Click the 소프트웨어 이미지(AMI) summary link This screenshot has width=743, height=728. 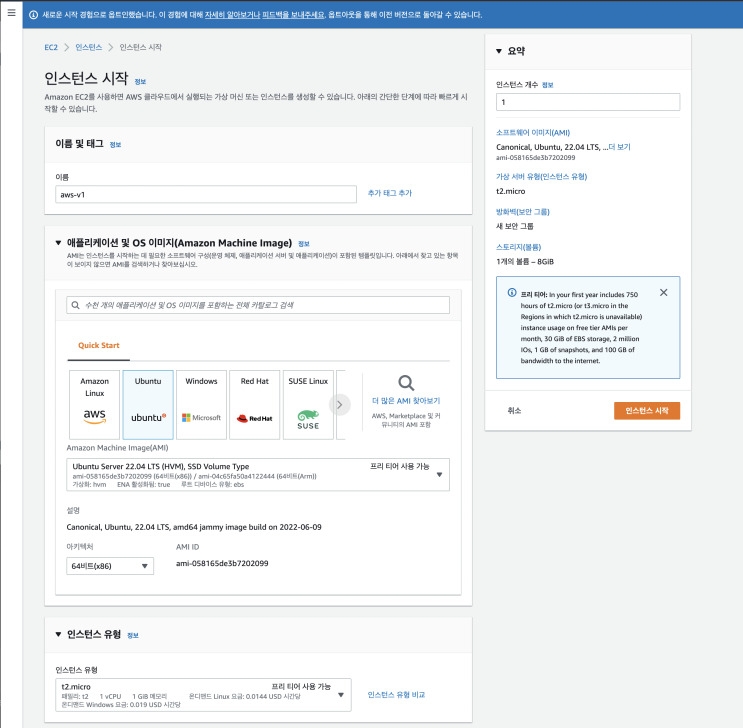pos(533,133)
